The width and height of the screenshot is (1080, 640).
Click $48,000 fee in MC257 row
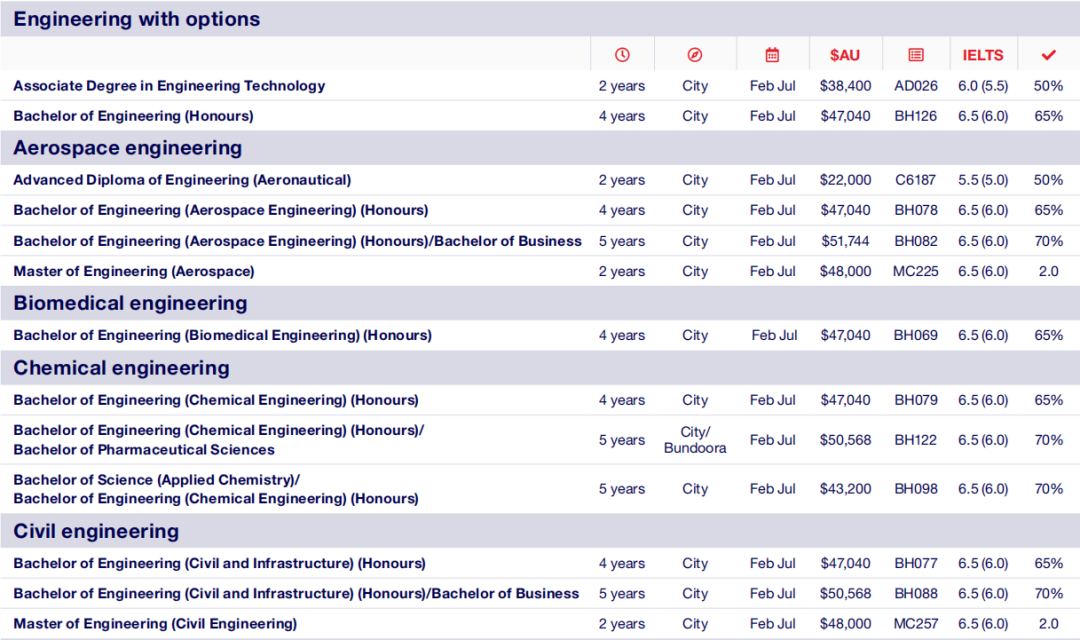pyautogui.click(x=845, y=624)
